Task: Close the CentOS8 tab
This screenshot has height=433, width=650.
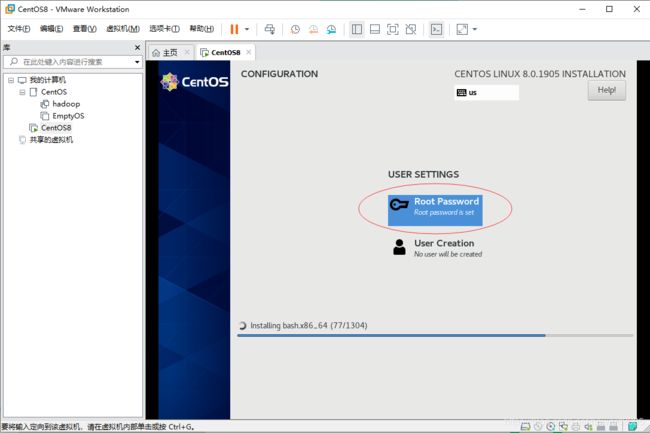Action: coord(249,52)
